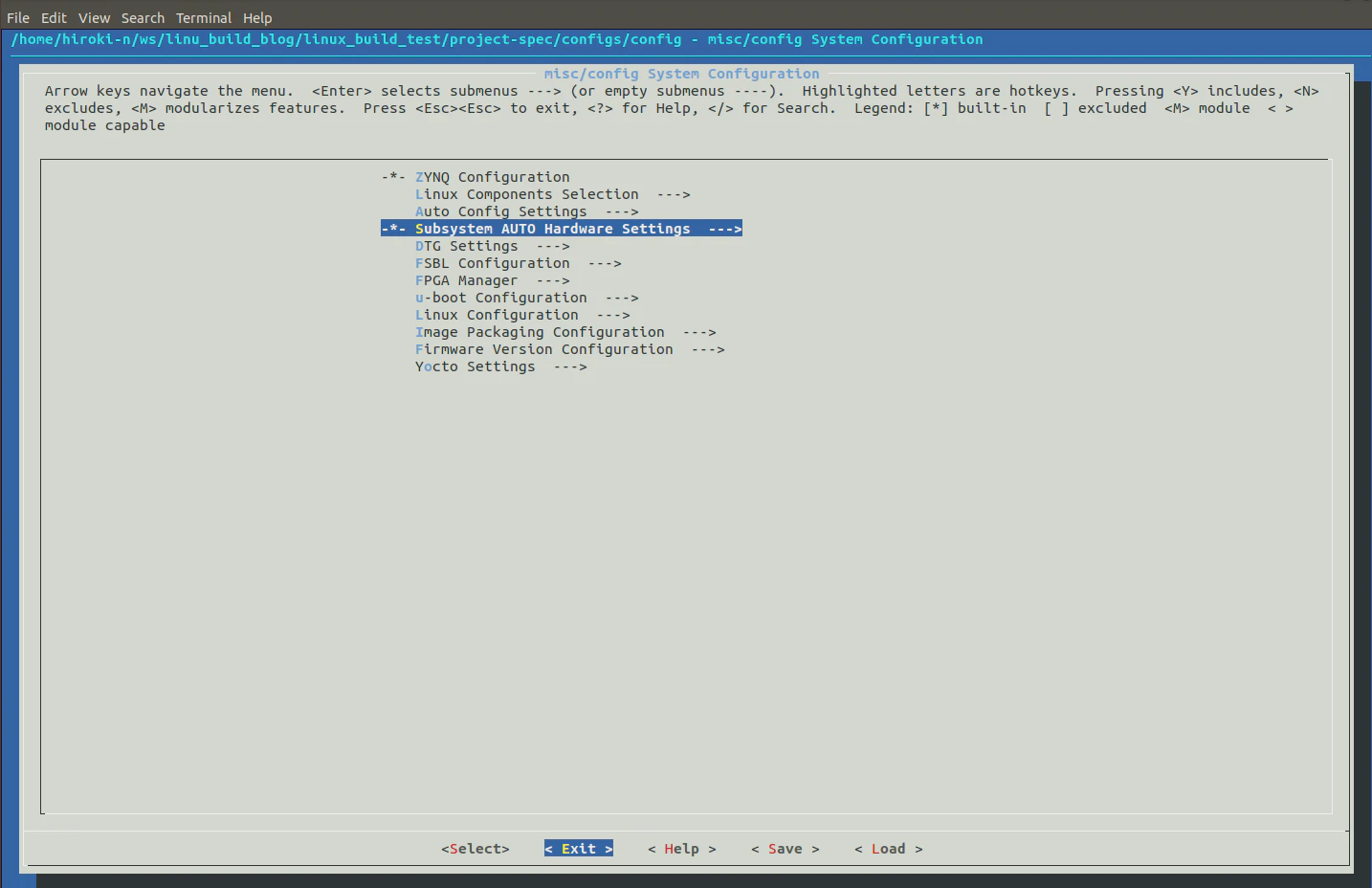Open Firmware Version Configuration submenu
This screenshot has width=1372, height=888.
pos(569,349)
